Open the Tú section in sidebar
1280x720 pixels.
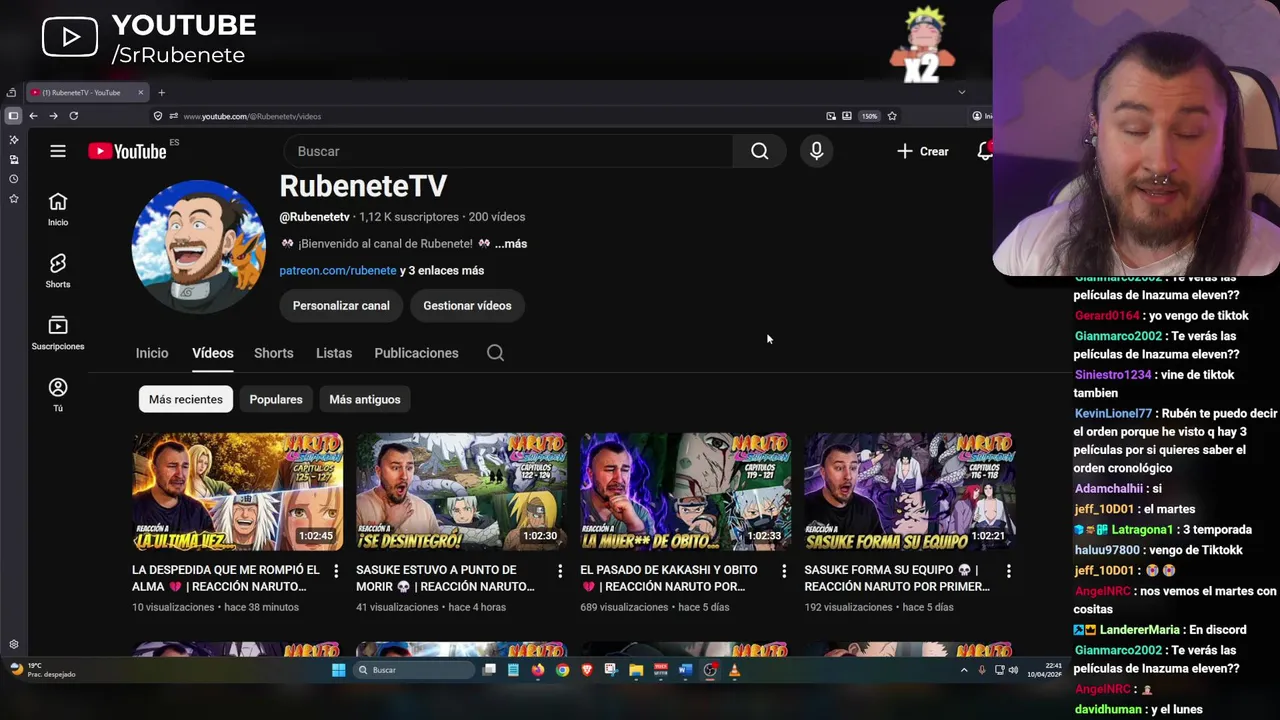pyautogui.click(x=58, y=395)
